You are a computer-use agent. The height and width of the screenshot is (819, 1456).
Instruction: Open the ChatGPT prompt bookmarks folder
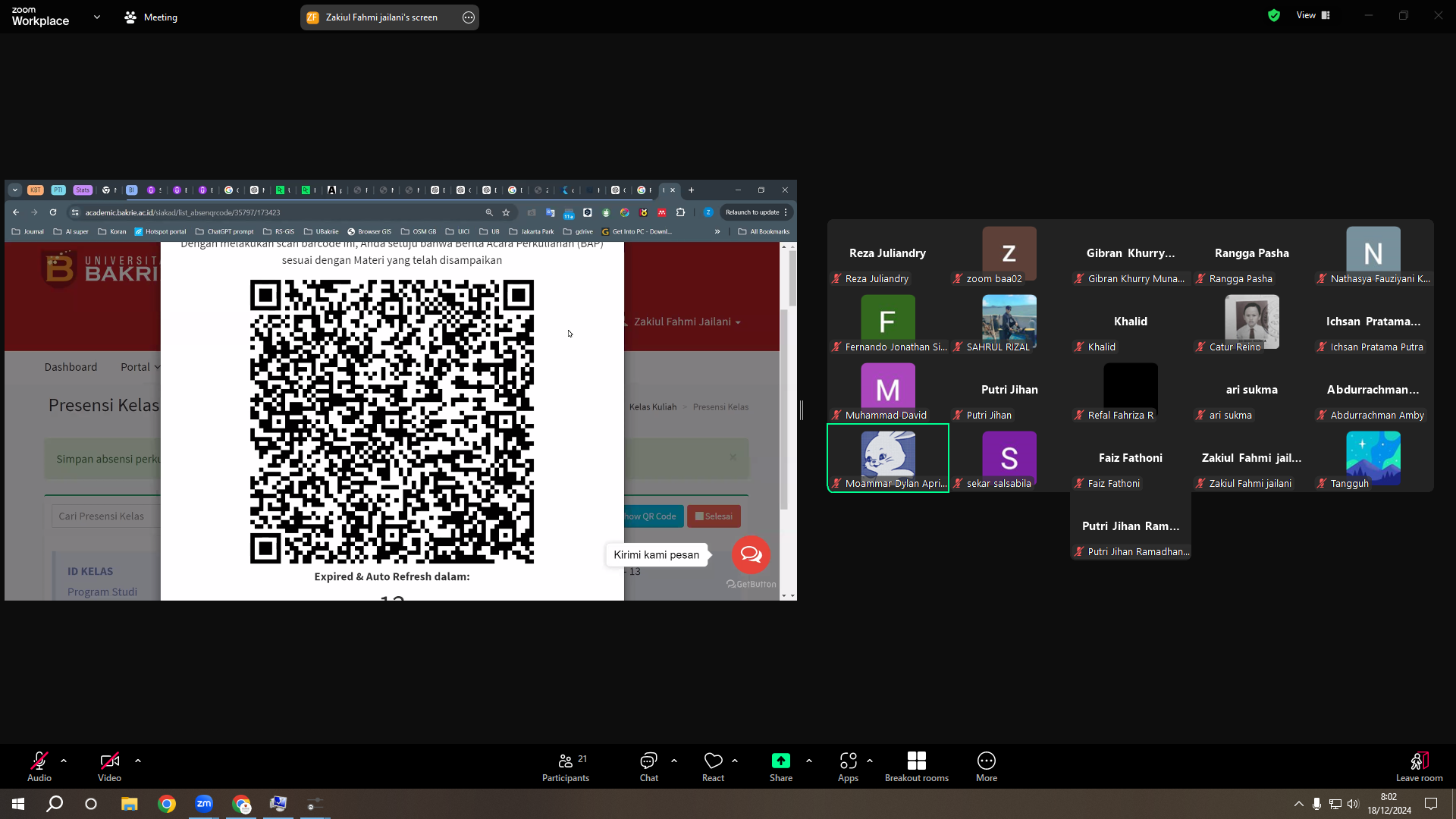point(224,232)
